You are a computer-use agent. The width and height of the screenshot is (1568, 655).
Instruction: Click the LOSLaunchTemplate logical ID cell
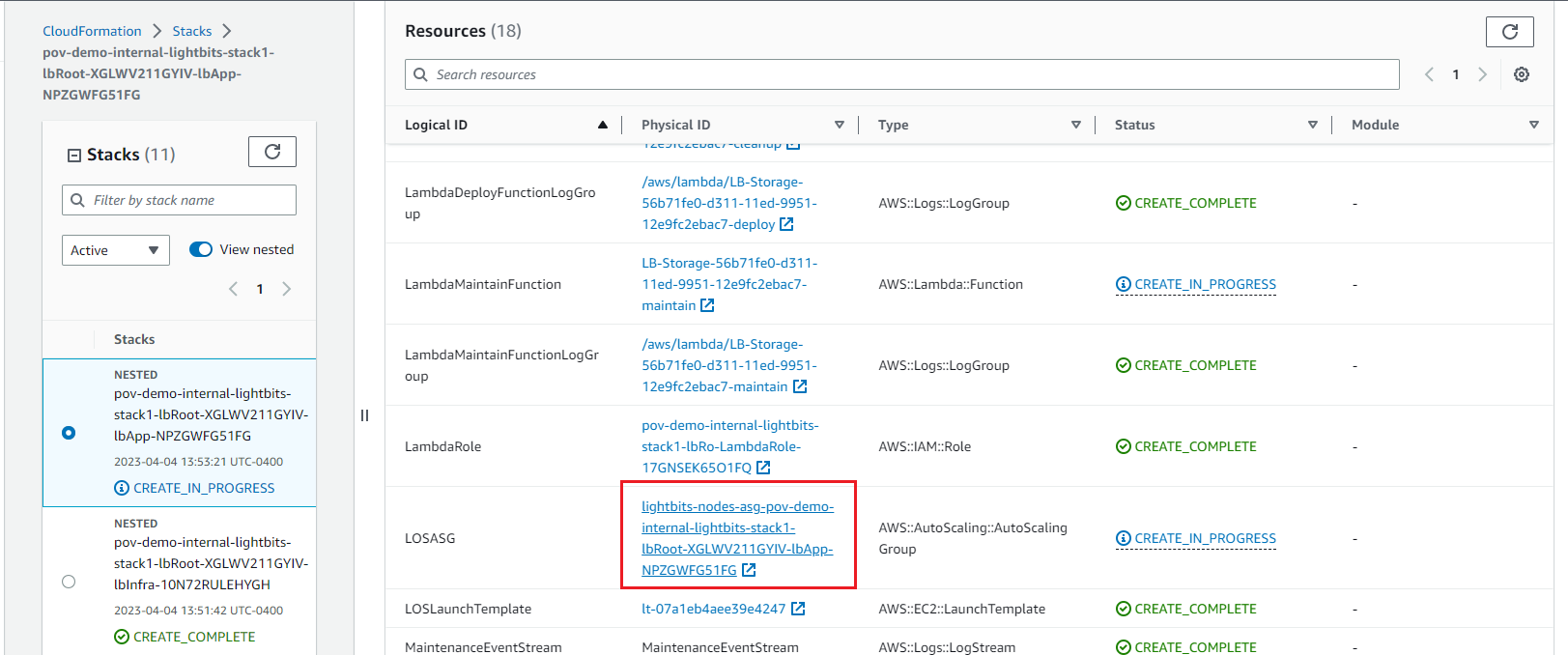pyautogui.click(x=468, y=609)
